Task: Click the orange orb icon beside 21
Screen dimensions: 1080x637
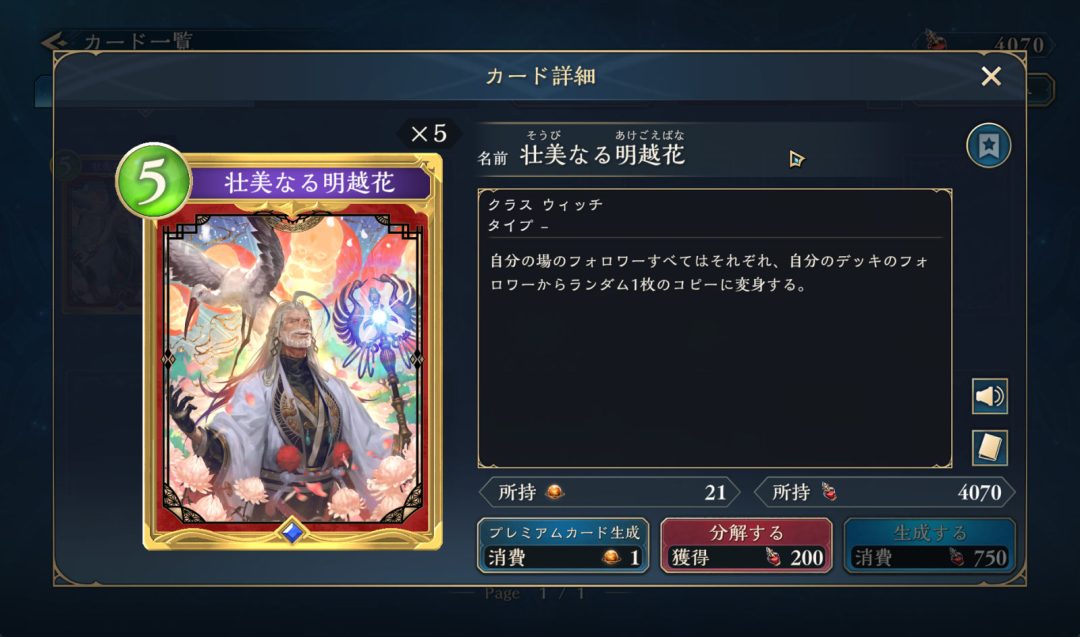Action: [x=554, y=492]
